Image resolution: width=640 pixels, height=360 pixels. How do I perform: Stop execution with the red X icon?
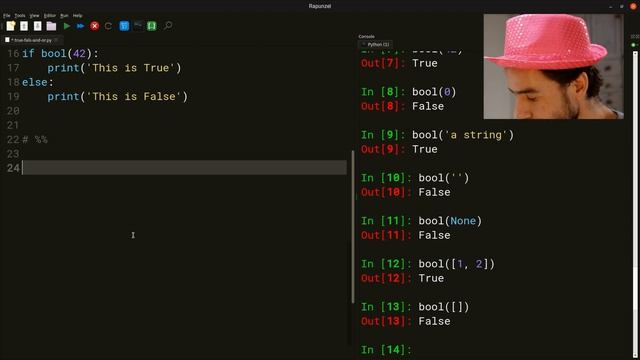click(95, 26)
